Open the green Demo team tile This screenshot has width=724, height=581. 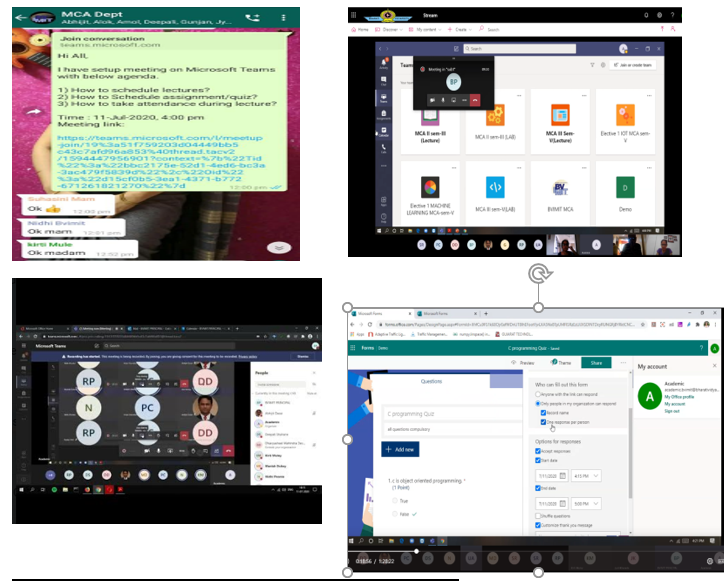coord(624,191)
